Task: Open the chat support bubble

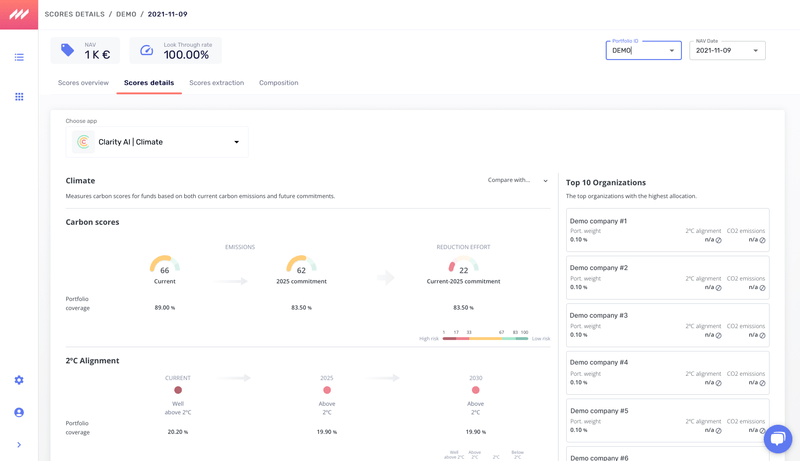Action: click(x=777, y=438)
